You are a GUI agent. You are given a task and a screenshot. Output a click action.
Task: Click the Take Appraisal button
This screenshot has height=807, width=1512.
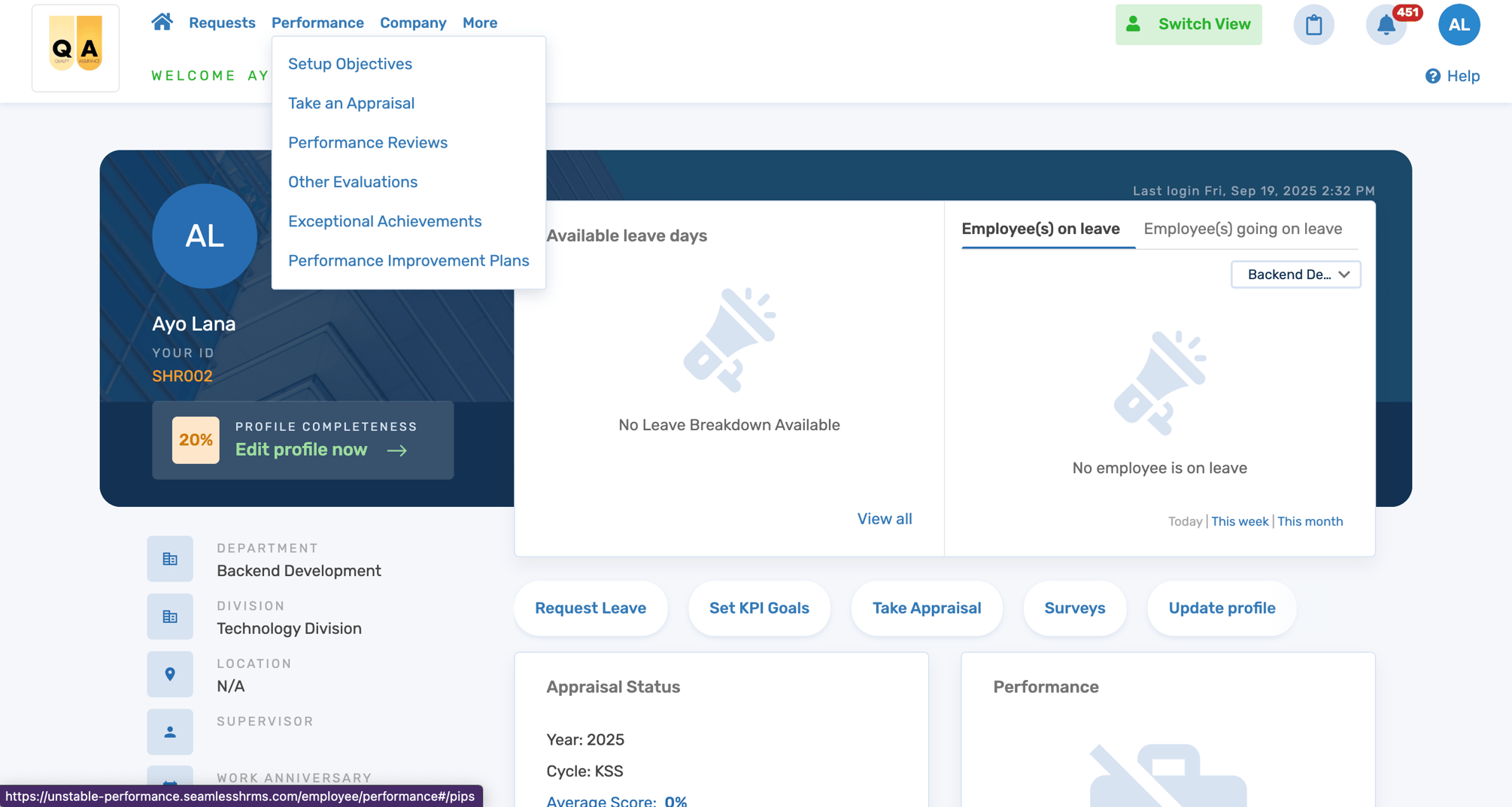click(927, 608)
